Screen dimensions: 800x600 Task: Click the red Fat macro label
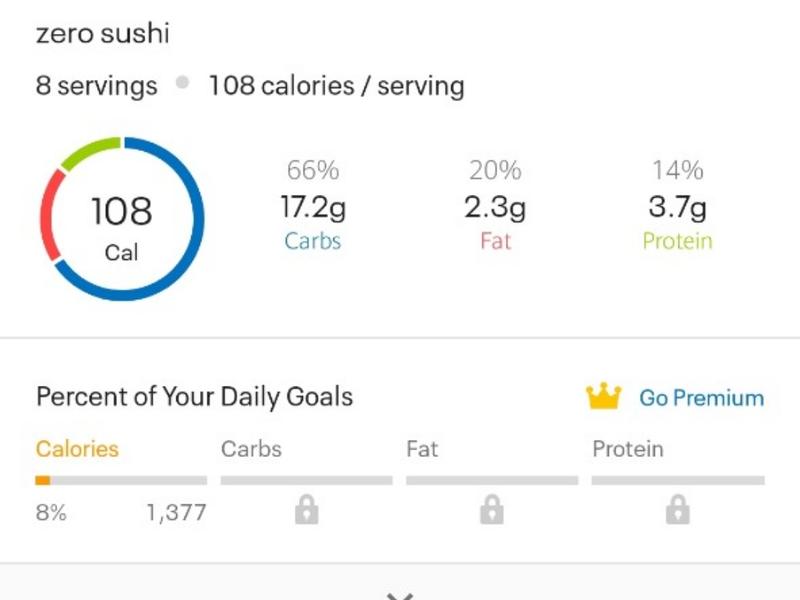click(495, 241)
